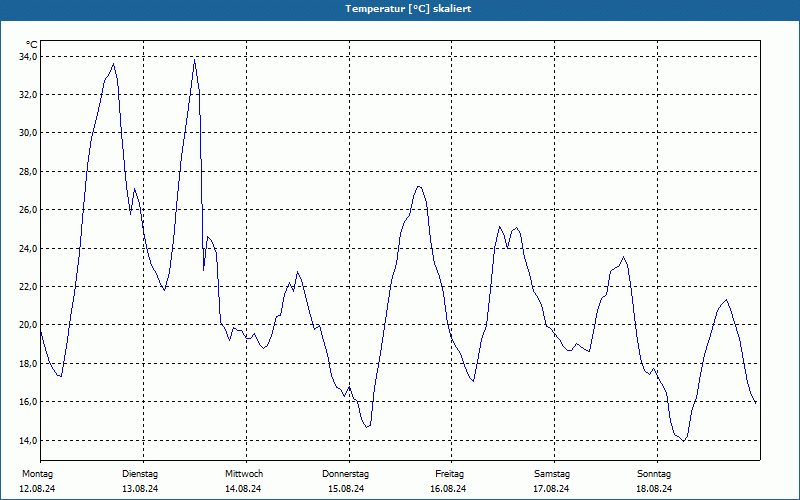The height and width of the screenshot is (500, 800).
Task: Click the '22,0' y-axis label
Action: click(29, 287)
